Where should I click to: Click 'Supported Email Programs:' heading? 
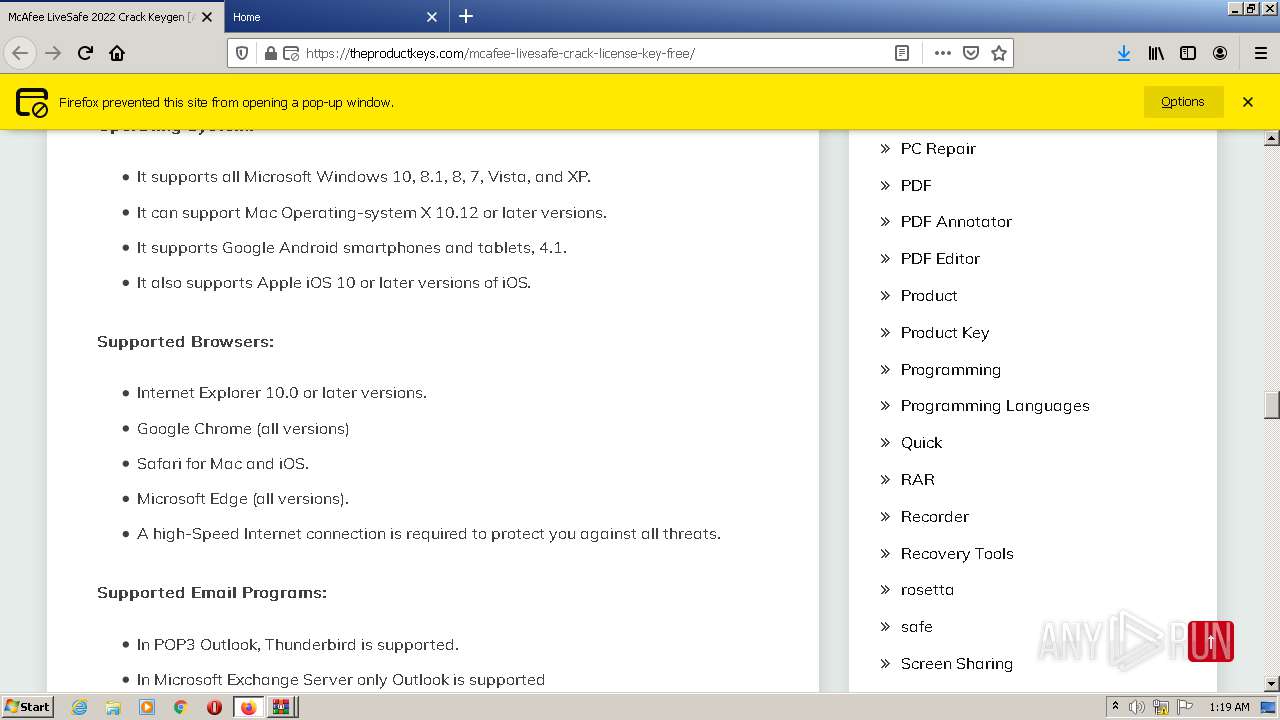pyautogui.click(x=212, y=593)
